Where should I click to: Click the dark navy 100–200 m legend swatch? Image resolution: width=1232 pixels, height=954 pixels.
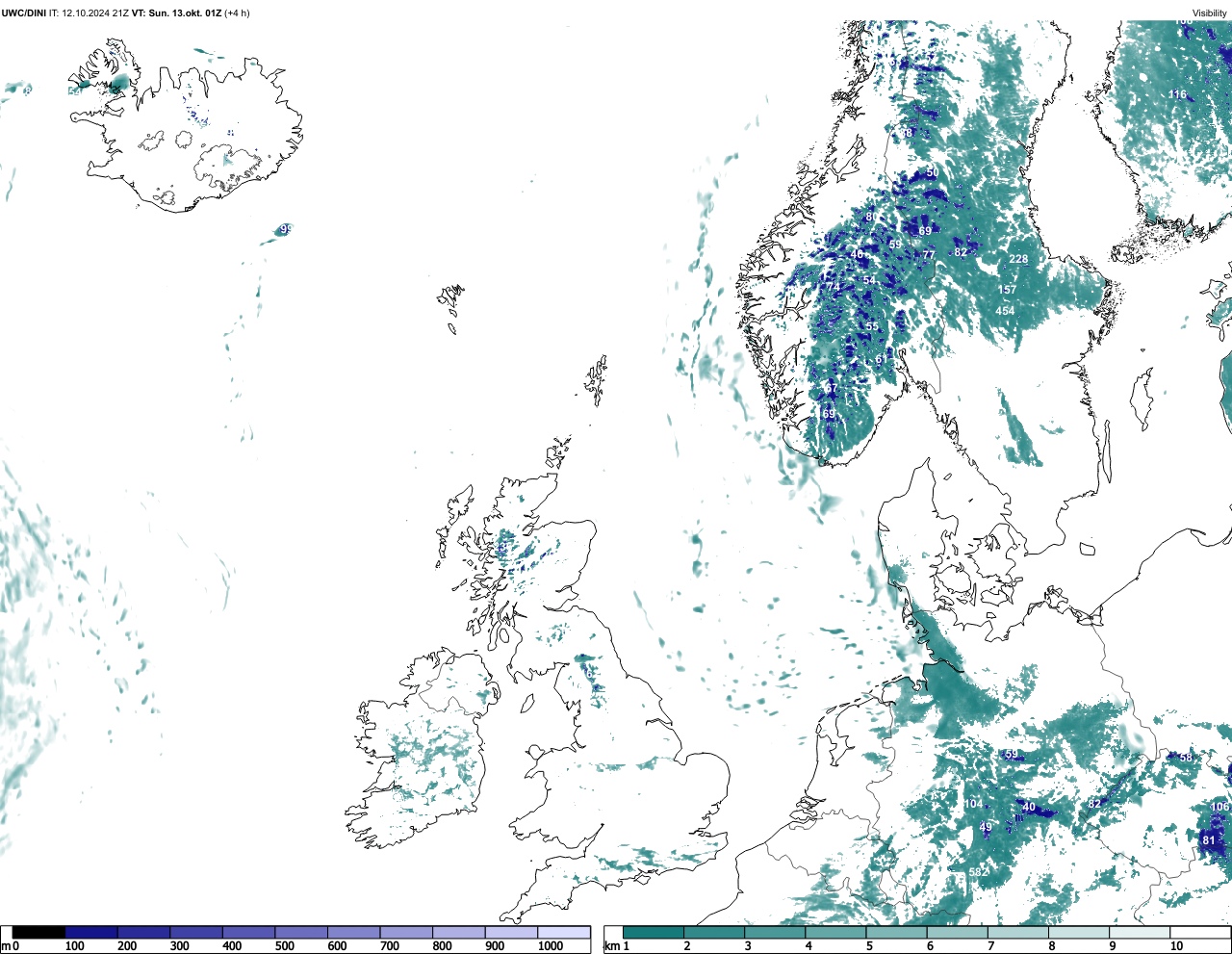(x=91, y=932)
